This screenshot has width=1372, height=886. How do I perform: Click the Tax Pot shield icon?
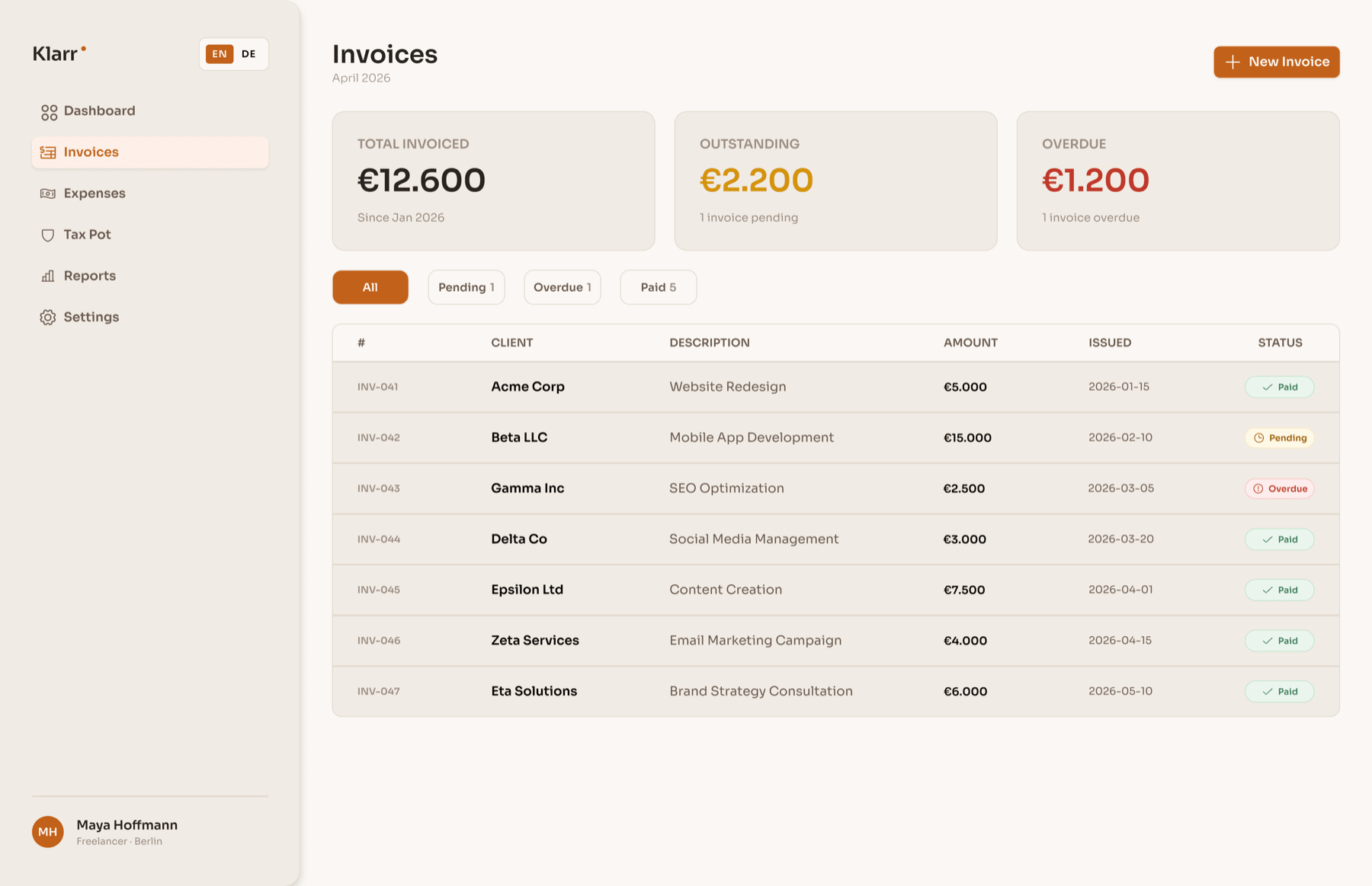(x=48, y=235)
